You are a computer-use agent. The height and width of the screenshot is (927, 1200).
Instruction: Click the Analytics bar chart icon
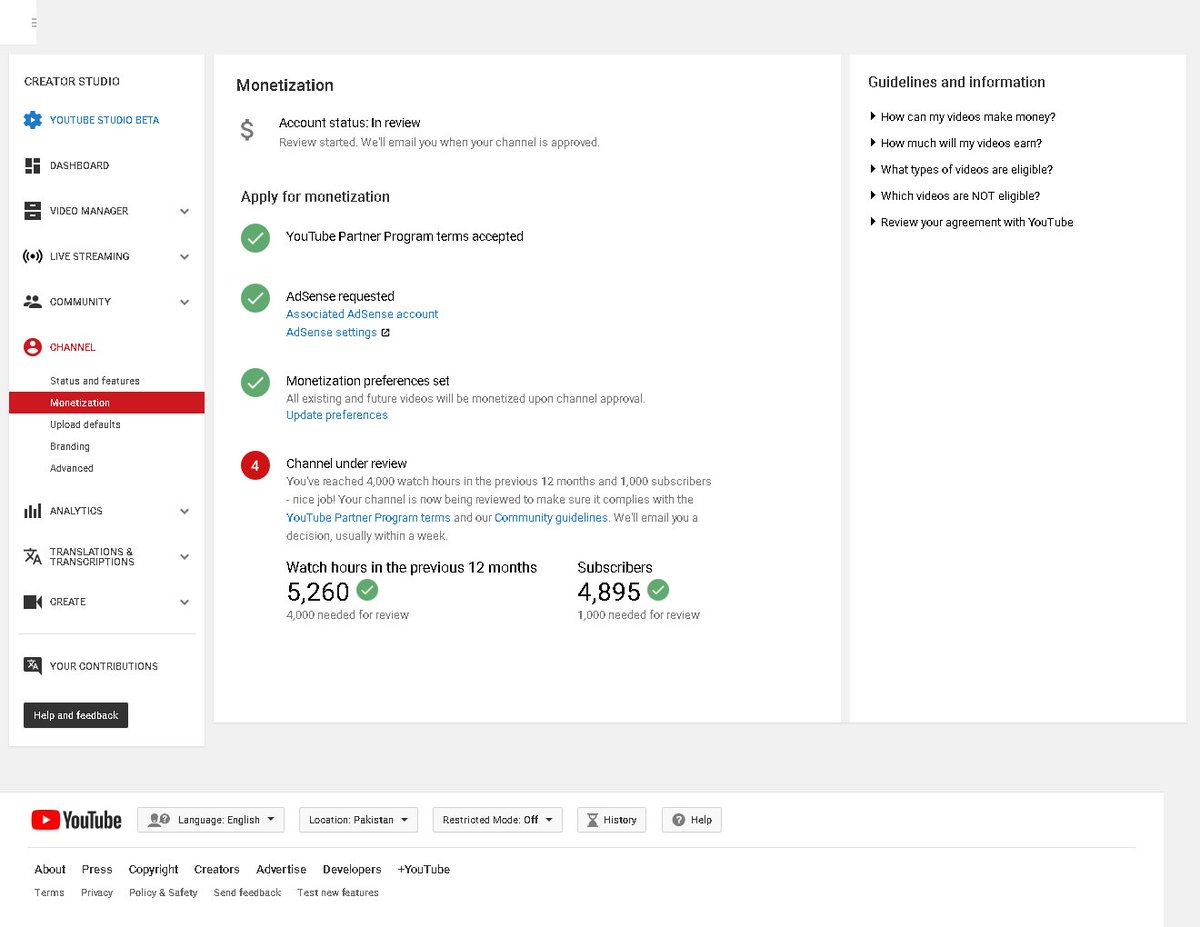pyautogui.click(x=32, y=511)
